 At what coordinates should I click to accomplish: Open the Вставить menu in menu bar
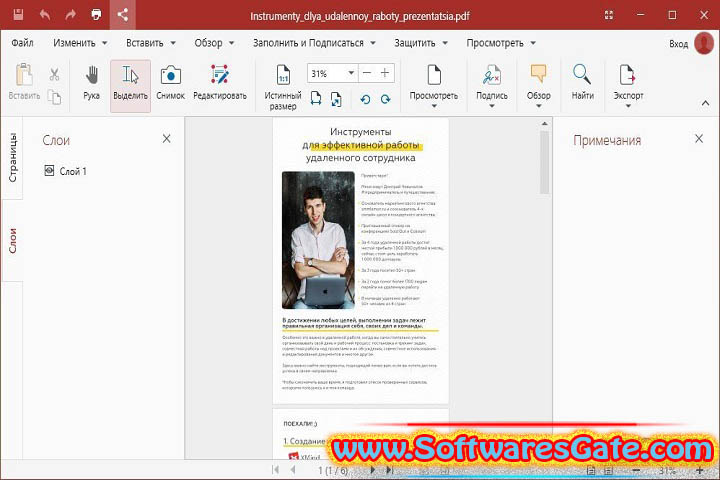[x=151, y=43]
